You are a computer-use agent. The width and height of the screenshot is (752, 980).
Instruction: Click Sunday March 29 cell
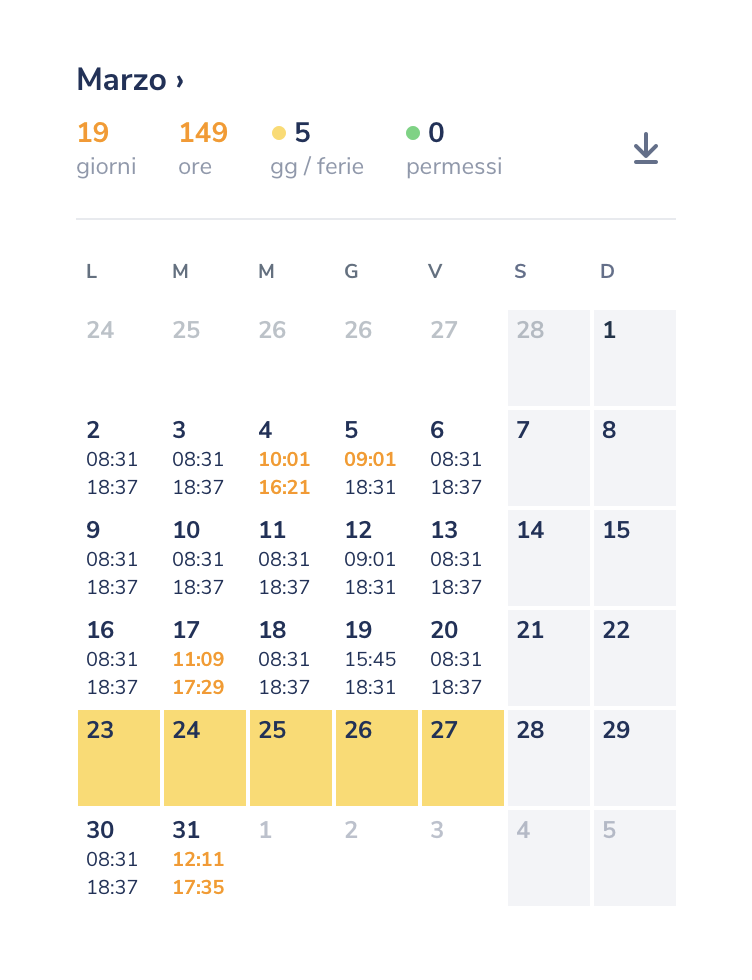tap(634, 757)
